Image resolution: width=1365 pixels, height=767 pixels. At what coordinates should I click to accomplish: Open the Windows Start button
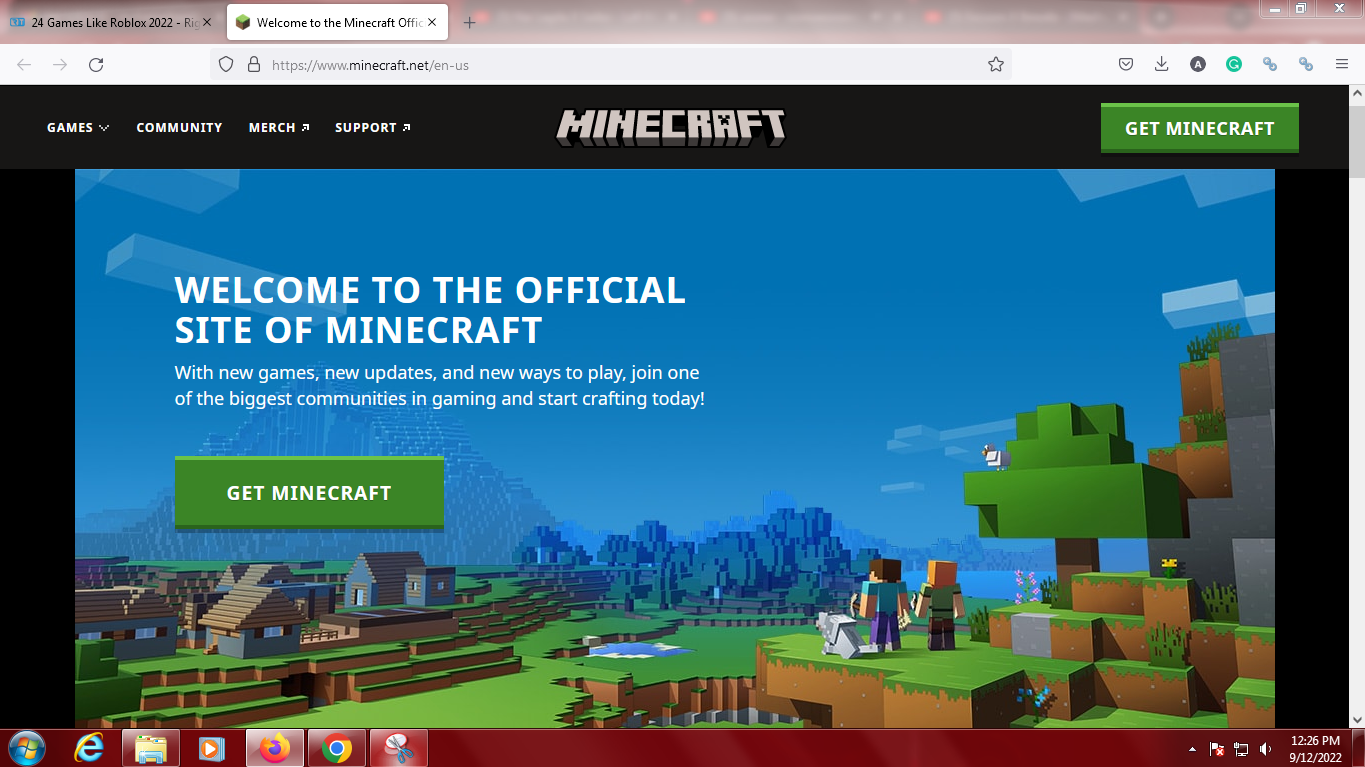click(x=27, y=748)
